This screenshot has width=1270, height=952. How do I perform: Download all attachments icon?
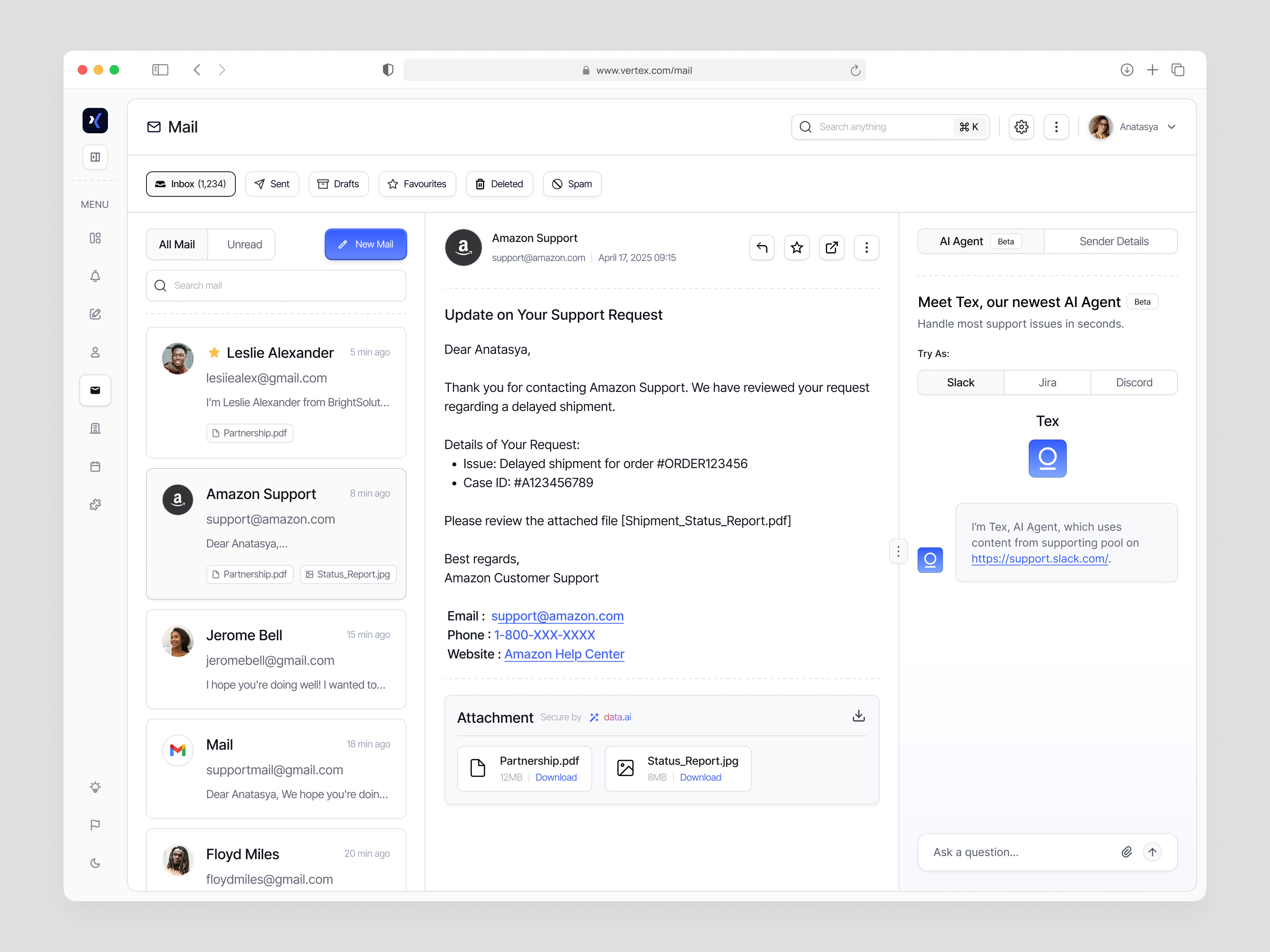[858, 716]
